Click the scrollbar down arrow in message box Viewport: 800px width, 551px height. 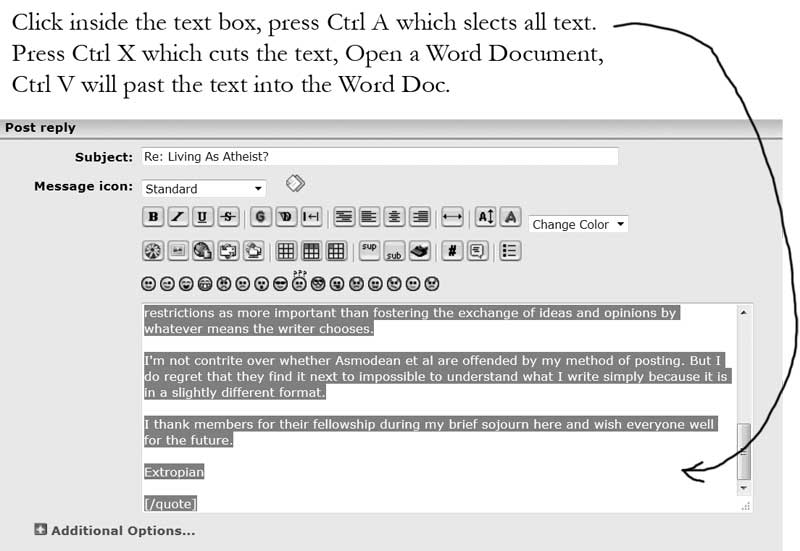[743, 487]
